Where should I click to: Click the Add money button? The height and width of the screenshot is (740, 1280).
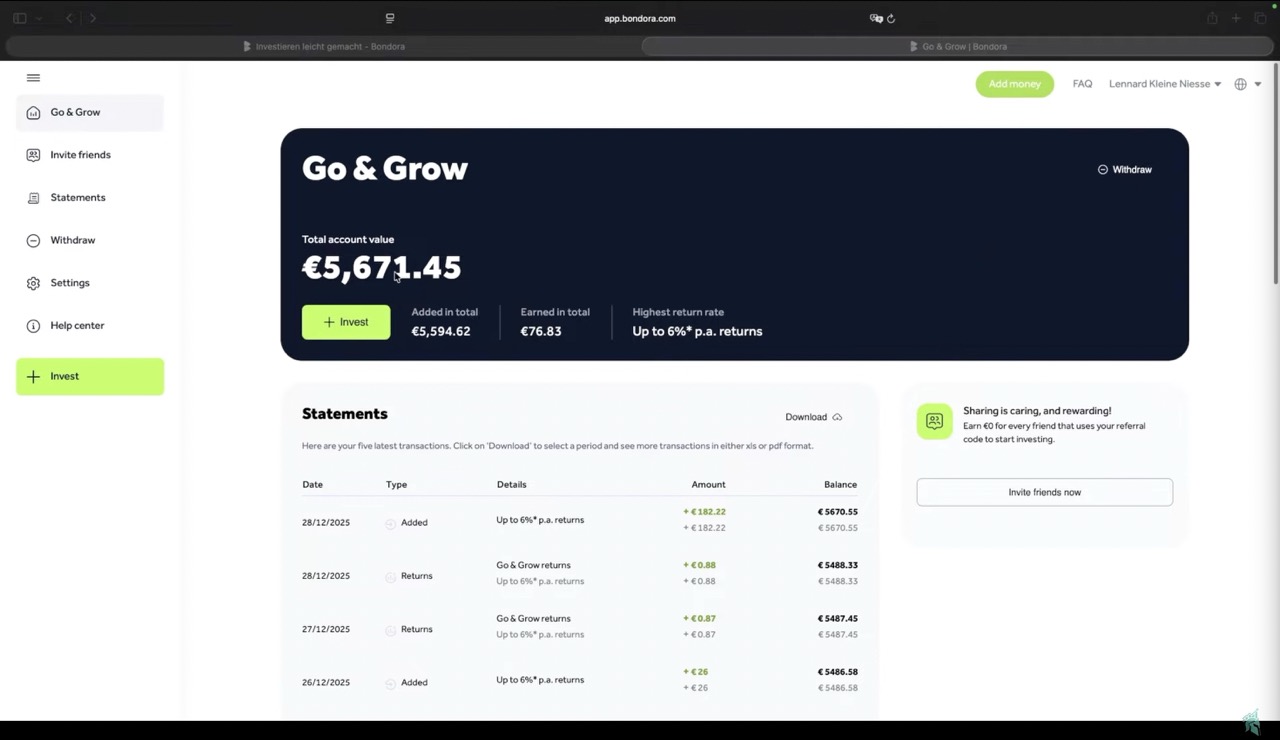(1014, 84)
